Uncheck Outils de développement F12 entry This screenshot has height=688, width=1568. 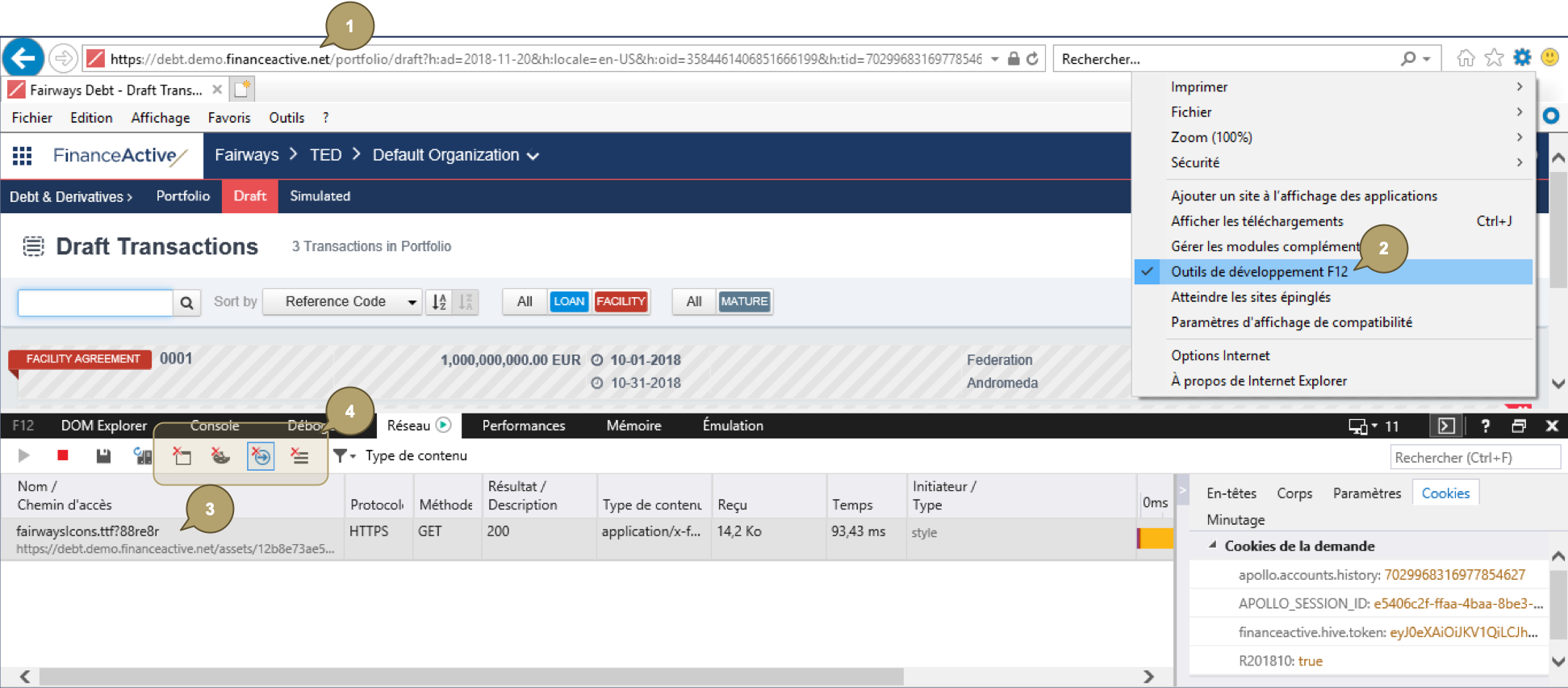pos(1333,272)
